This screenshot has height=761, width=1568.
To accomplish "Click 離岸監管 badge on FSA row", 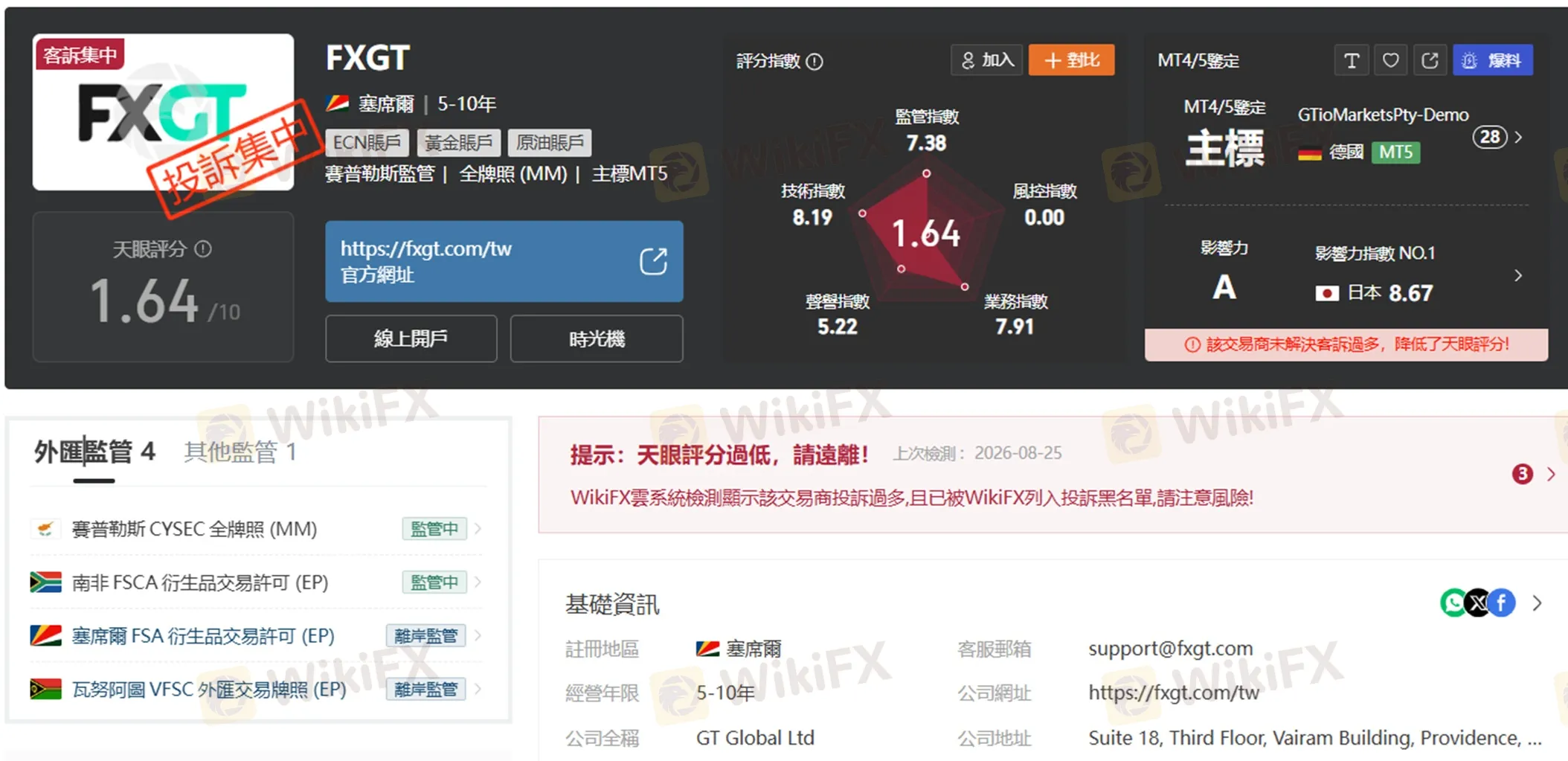I will [x=426, y=636].
